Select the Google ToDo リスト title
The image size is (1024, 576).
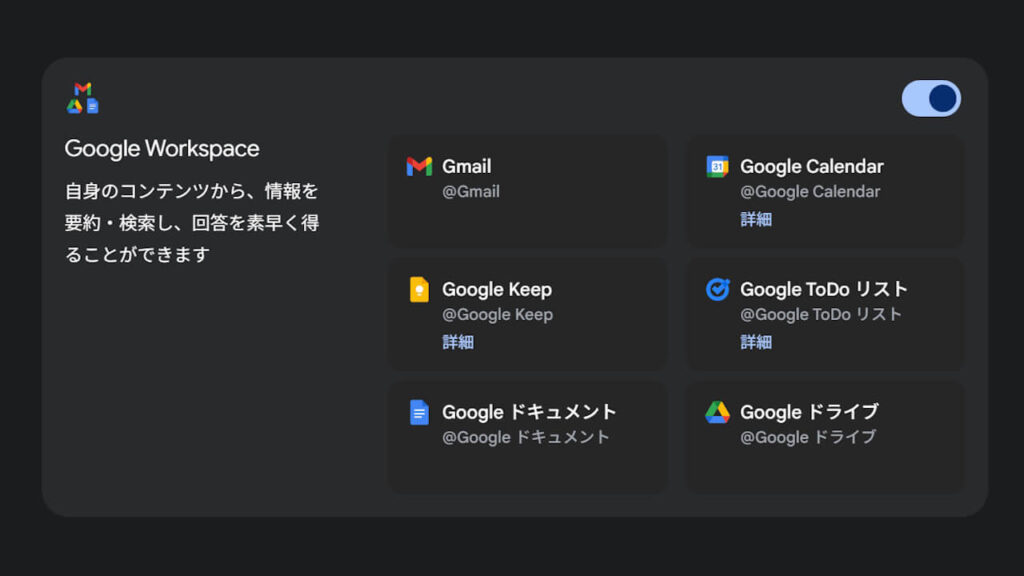point(824,289)
